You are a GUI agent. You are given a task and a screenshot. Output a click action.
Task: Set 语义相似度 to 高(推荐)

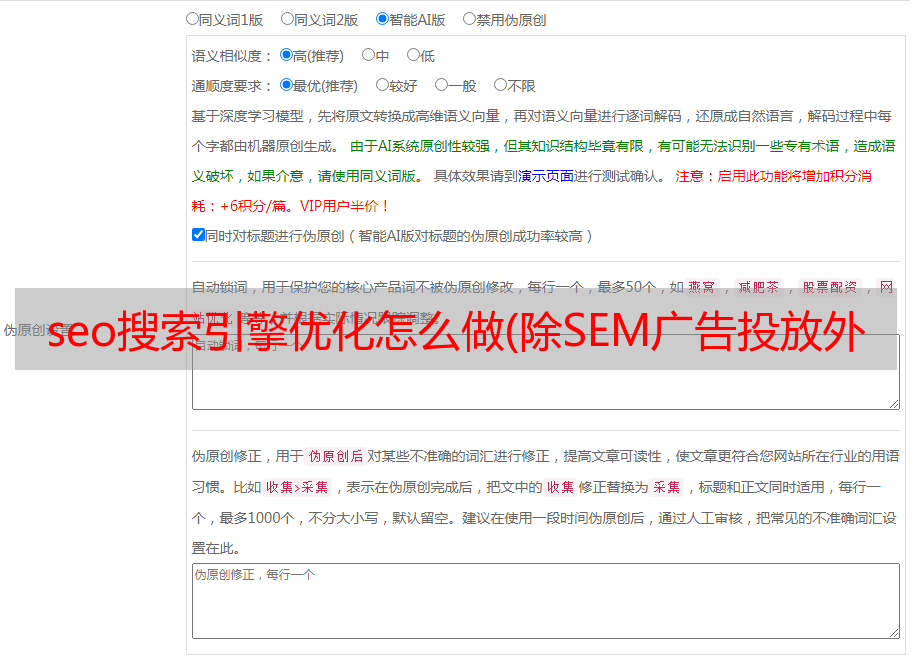click(286, 55)
